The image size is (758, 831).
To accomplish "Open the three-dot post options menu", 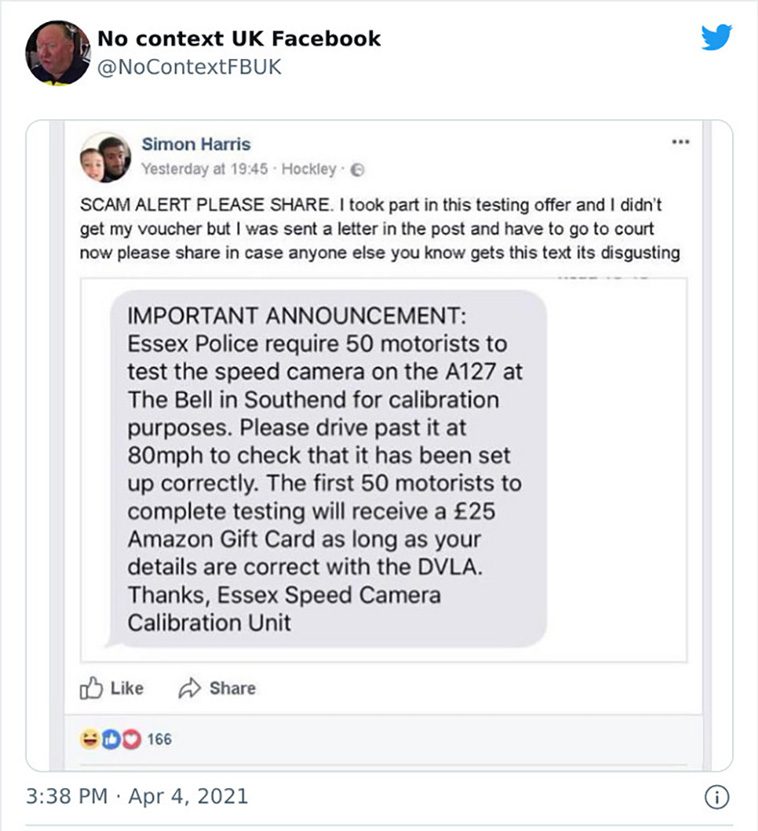I will pos(681,142).
